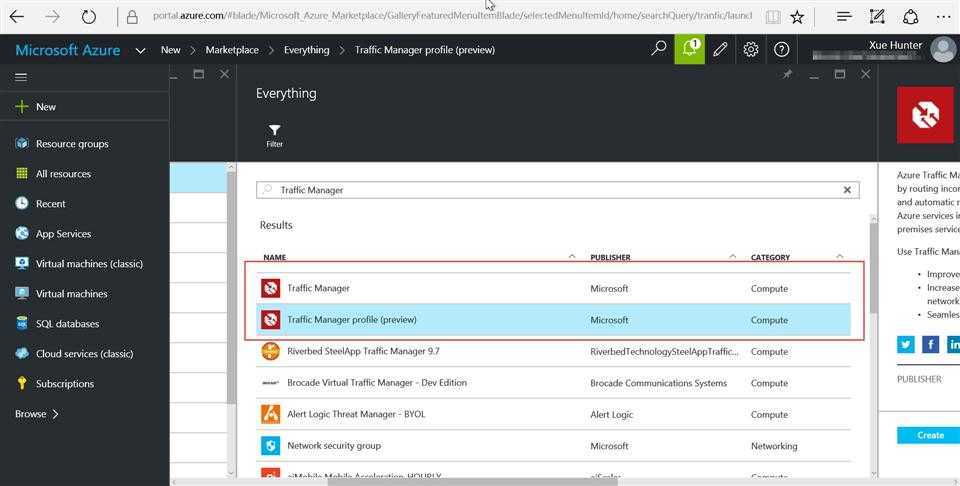Clear the search box X icon

[x=847, y=190]
